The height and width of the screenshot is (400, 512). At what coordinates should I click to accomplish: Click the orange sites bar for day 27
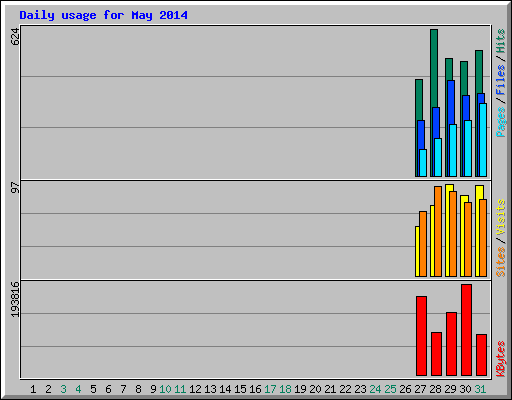click(423, 244)
